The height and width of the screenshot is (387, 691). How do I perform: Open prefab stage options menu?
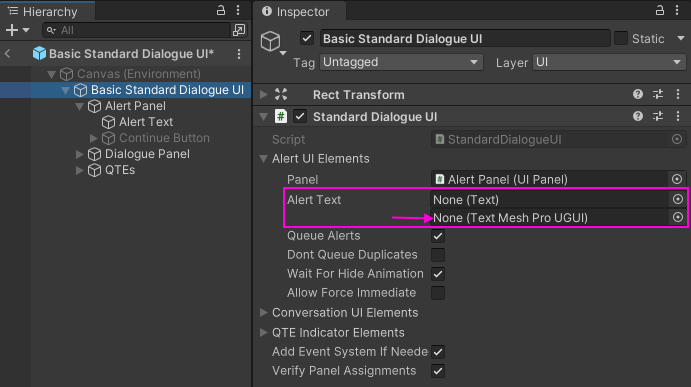coord(239,54)
